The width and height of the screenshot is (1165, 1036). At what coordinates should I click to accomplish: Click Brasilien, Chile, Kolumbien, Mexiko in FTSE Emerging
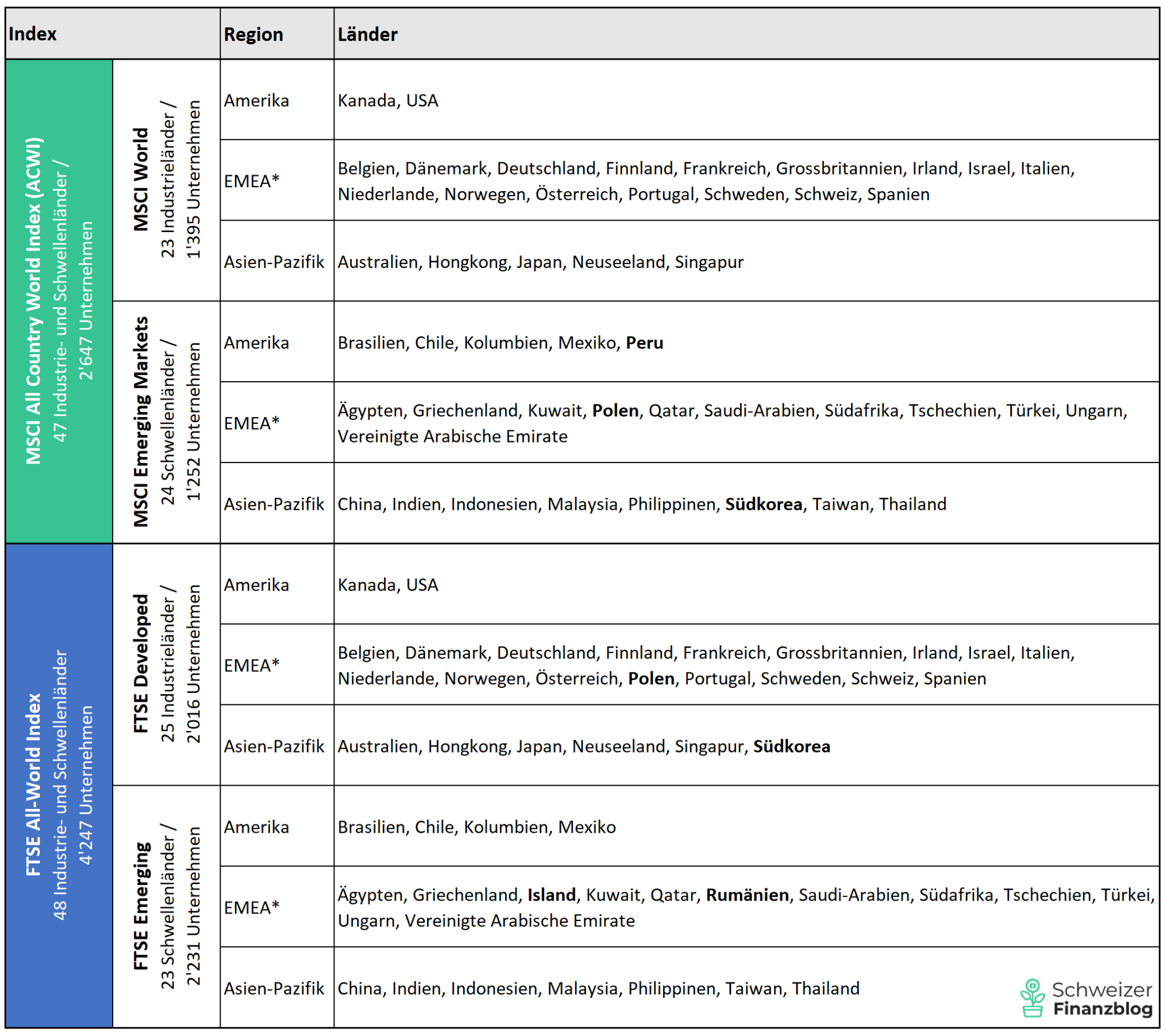[x=477, y=827]
